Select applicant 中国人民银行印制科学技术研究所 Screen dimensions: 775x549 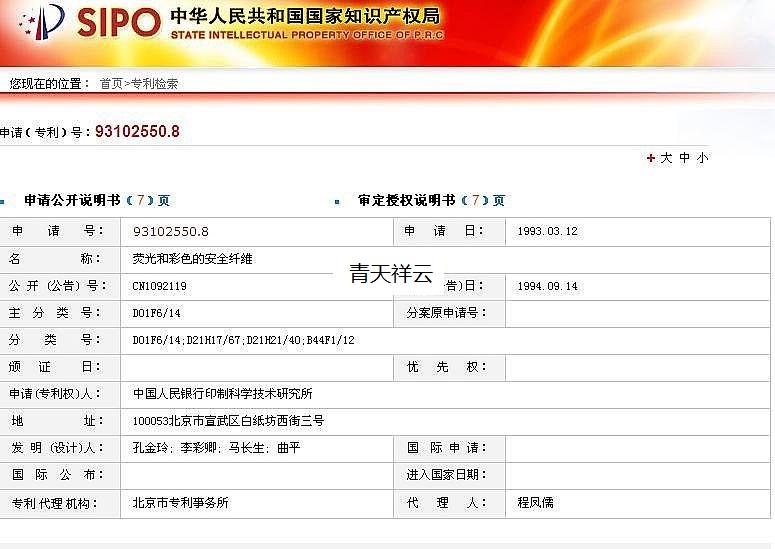pos(223,394)
